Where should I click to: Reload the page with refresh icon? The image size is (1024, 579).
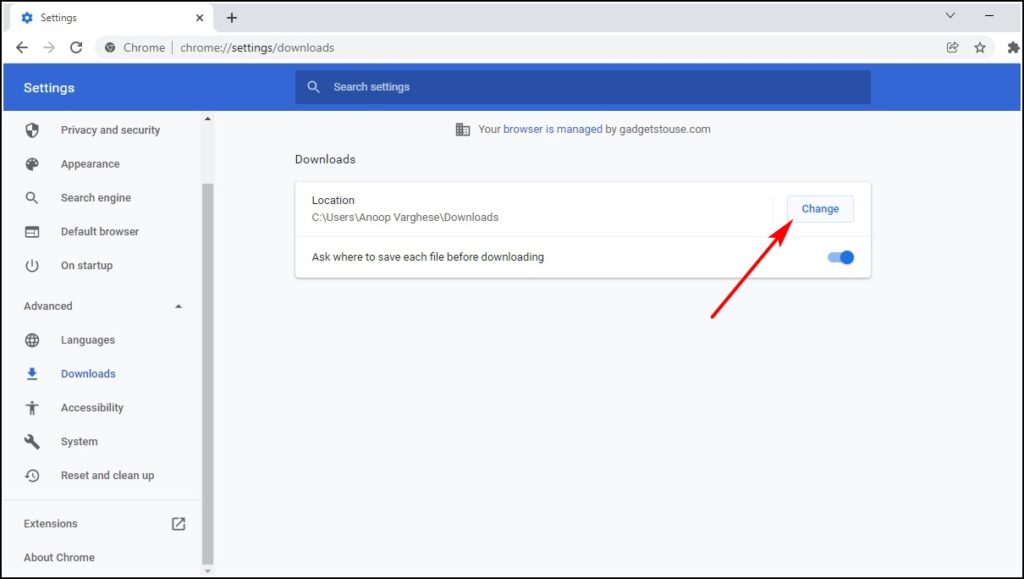[x=76, y=48]
